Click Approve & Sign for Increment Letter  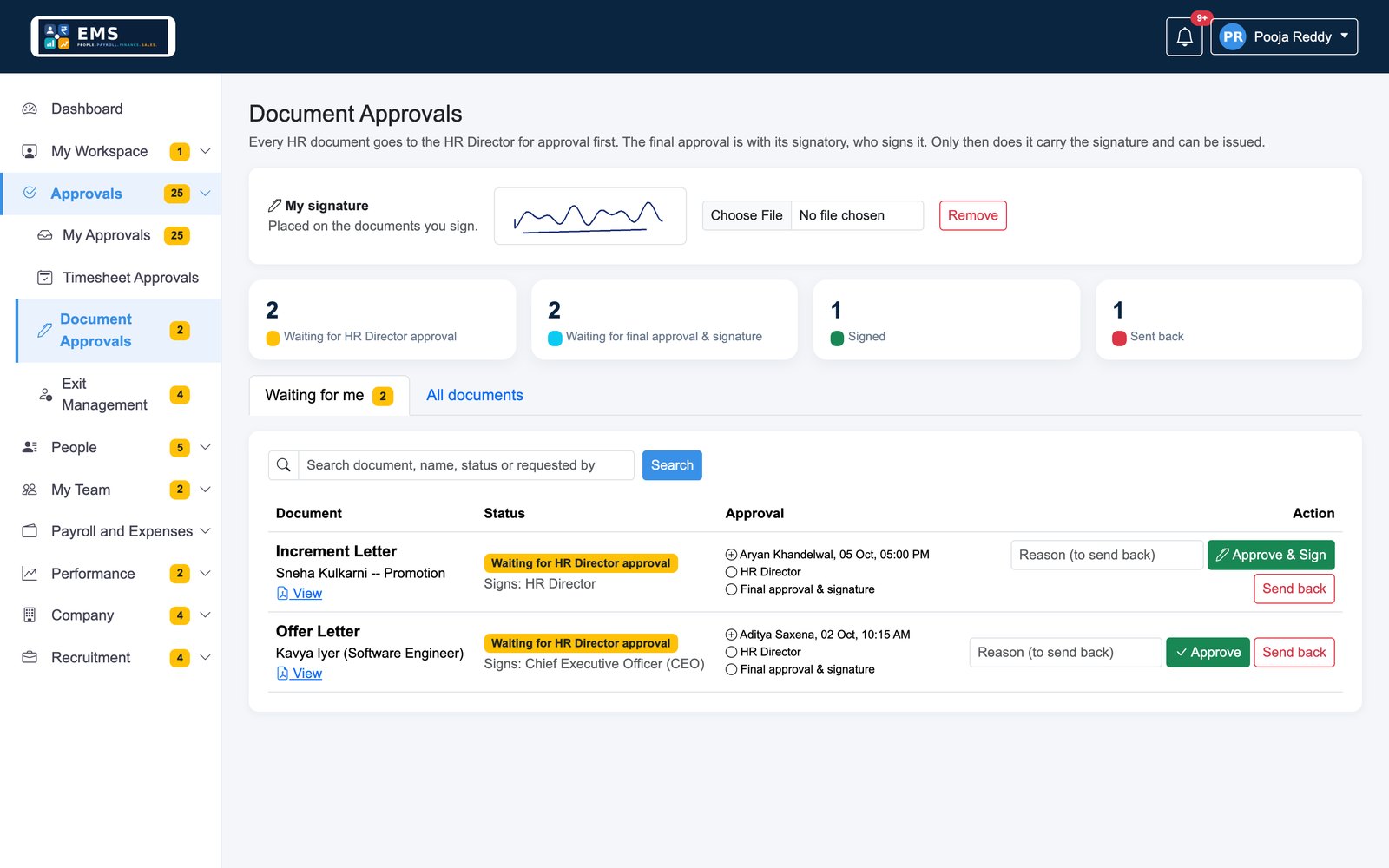pos(1271,555)
